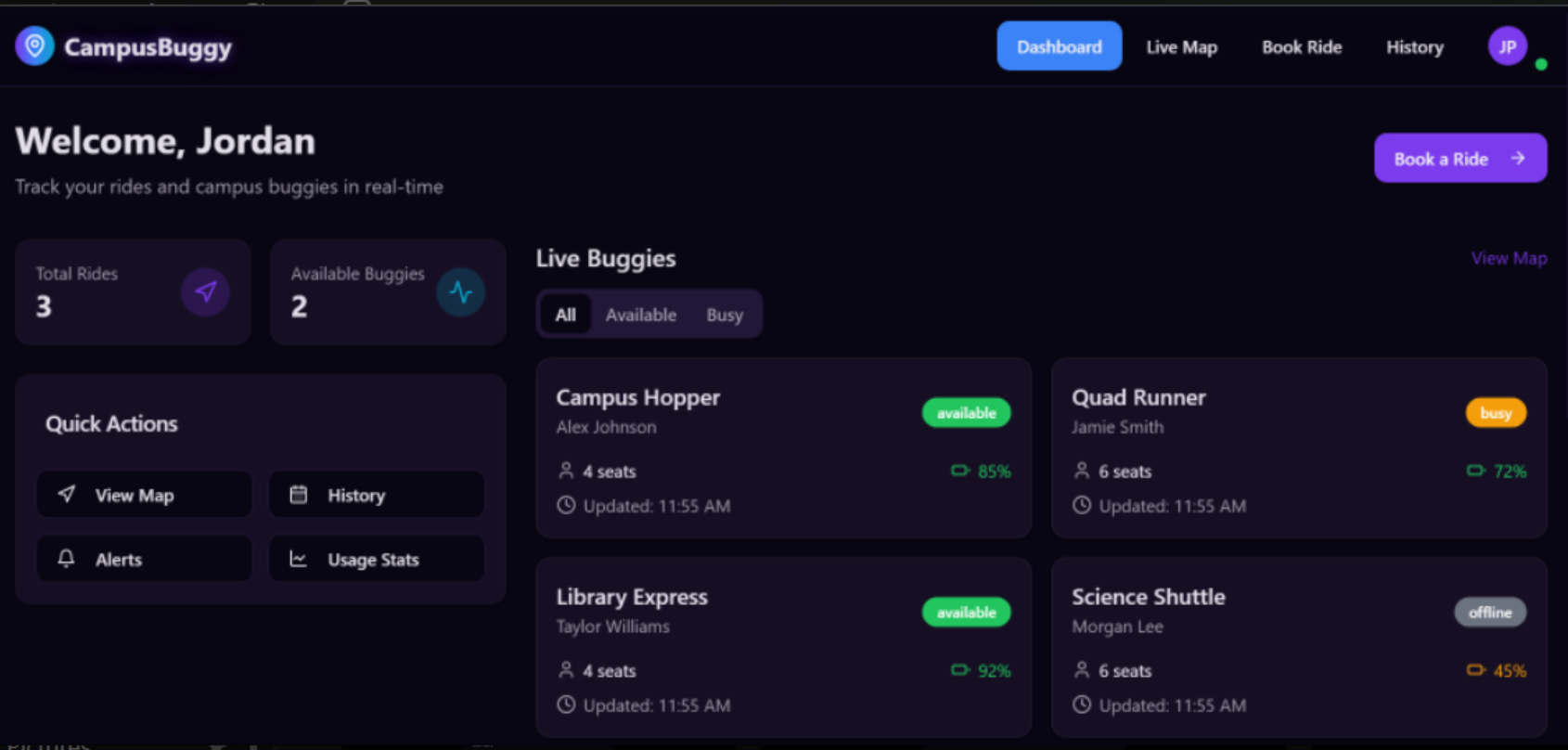Click the person icon on Campus Hopper card
The image size is (1568, 750).
[566, 471]
